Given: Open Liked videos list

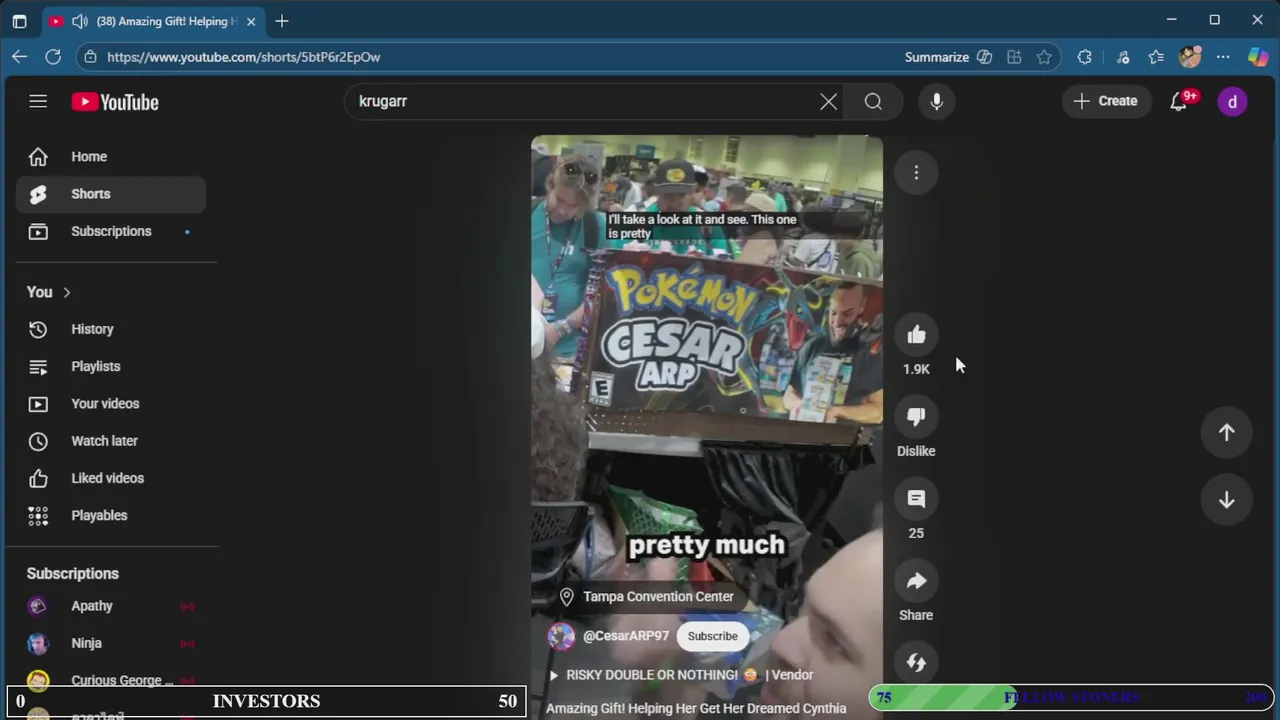Looking at the screenshot, I should click(x=111, y=478).
